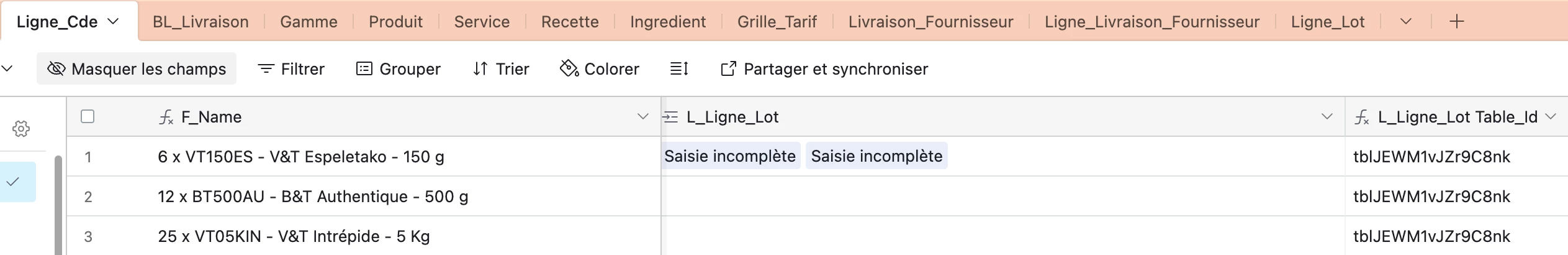Open Grouper grouping option

(399, 68)
